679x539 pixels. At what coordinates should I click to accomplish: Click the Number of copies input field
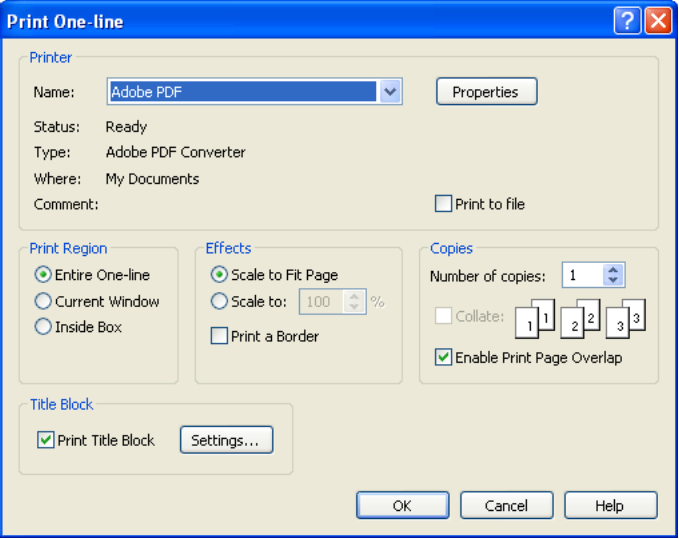click(x=582, y=275)
